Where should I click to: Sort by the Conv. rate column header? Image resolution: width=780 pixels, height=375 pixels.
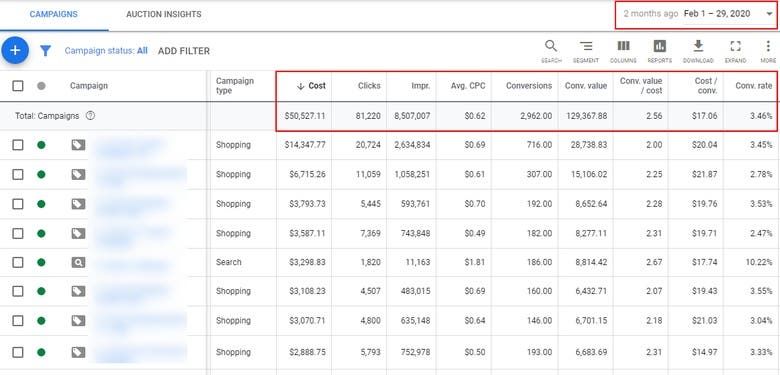point(754,86)
